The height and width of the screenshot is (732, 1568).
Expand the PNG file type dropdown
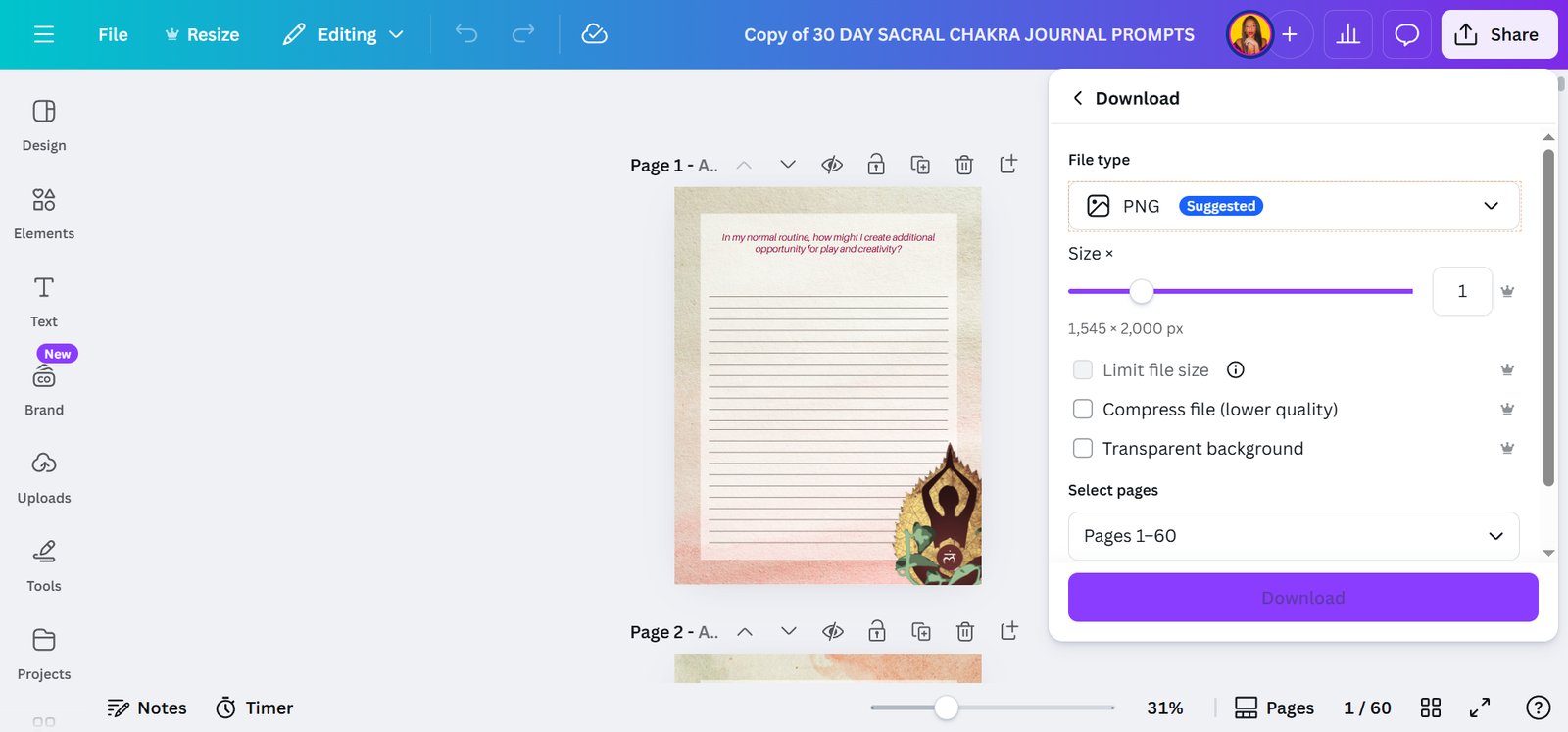[1295, 206]
